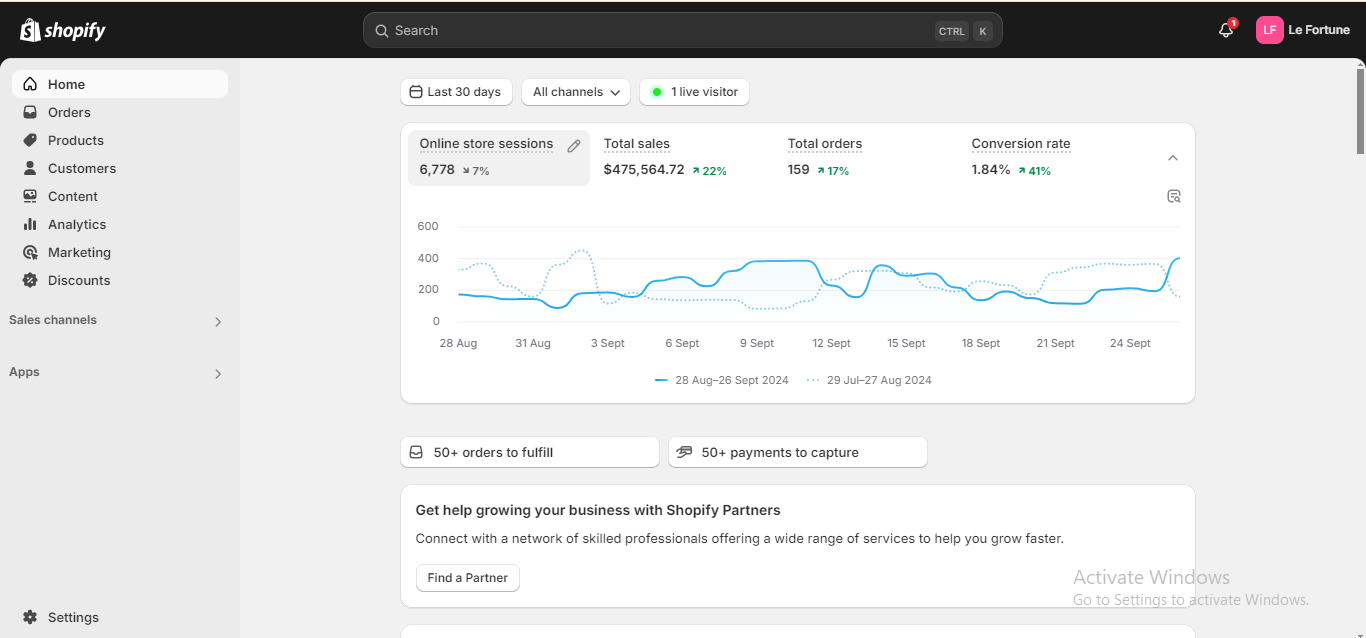This screenshot has height=638, width=1366.
Task: Open Content in the sidebar
Action: (x=120, y=196)
